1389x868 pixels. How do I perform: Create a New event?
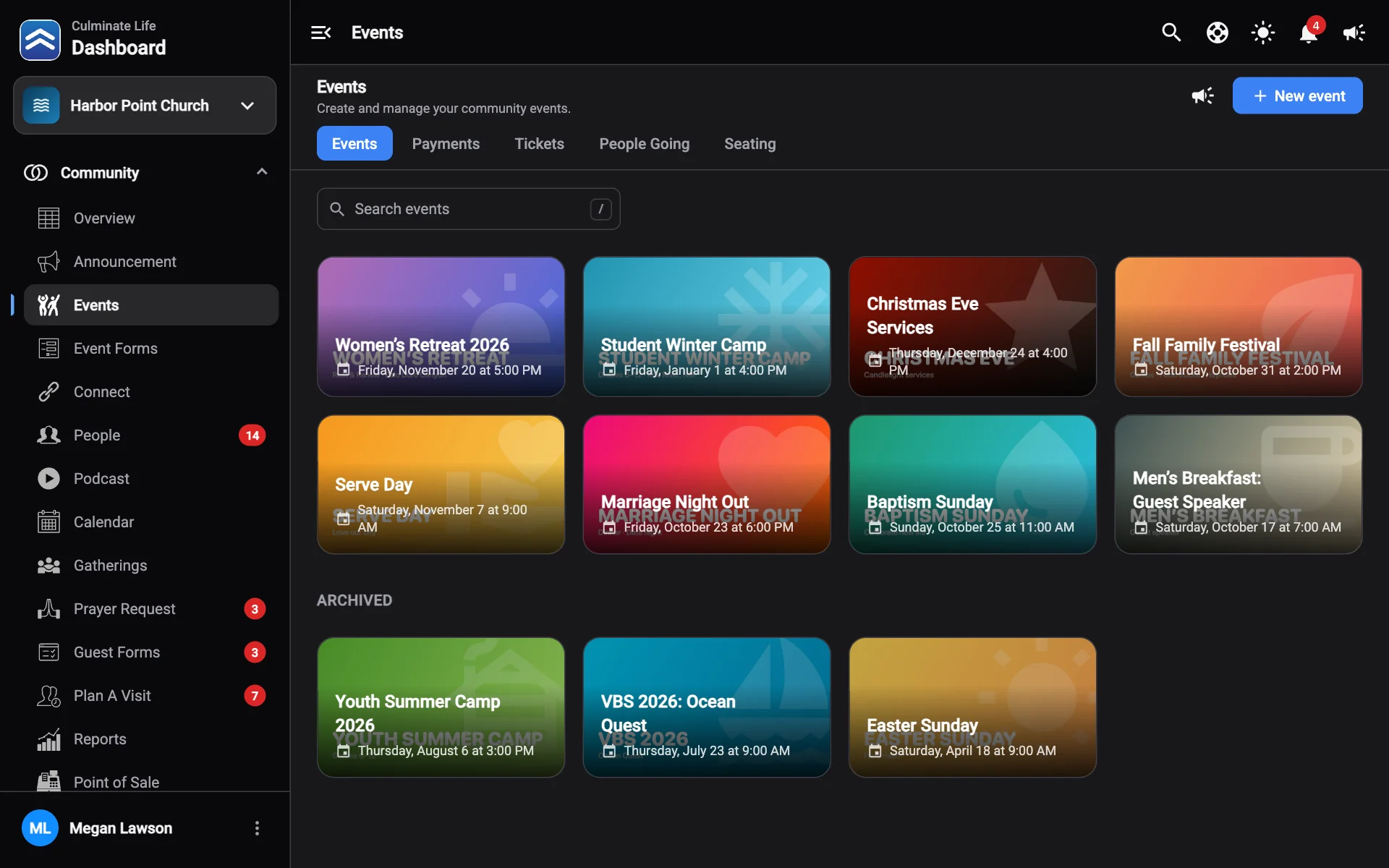(x=1297, y=95)
